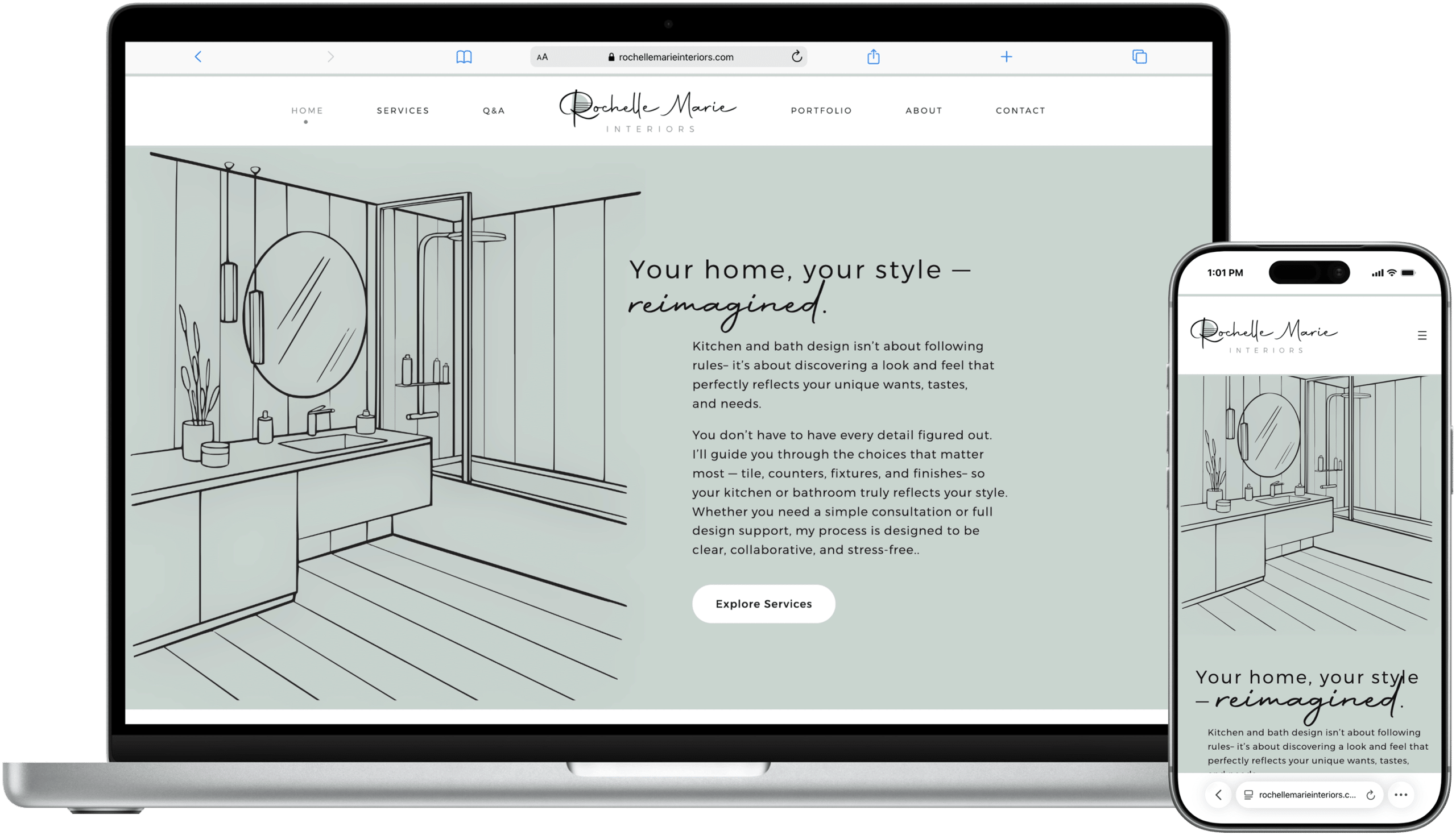Reload page using laptop address bar icon

tap(796, 56)
